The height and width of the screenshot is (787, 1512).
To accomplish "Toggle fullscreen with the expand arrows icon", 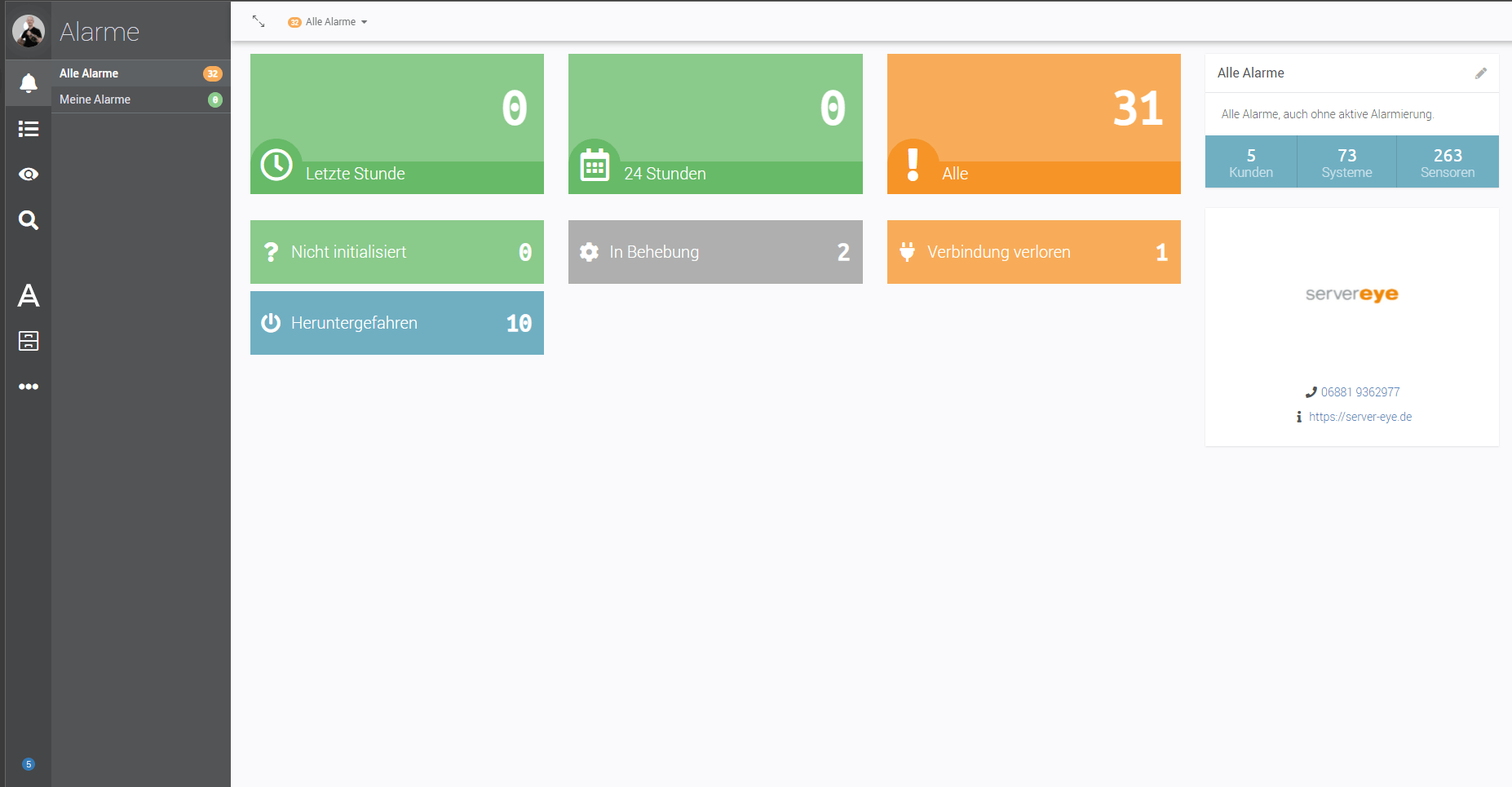I will 259,22.
